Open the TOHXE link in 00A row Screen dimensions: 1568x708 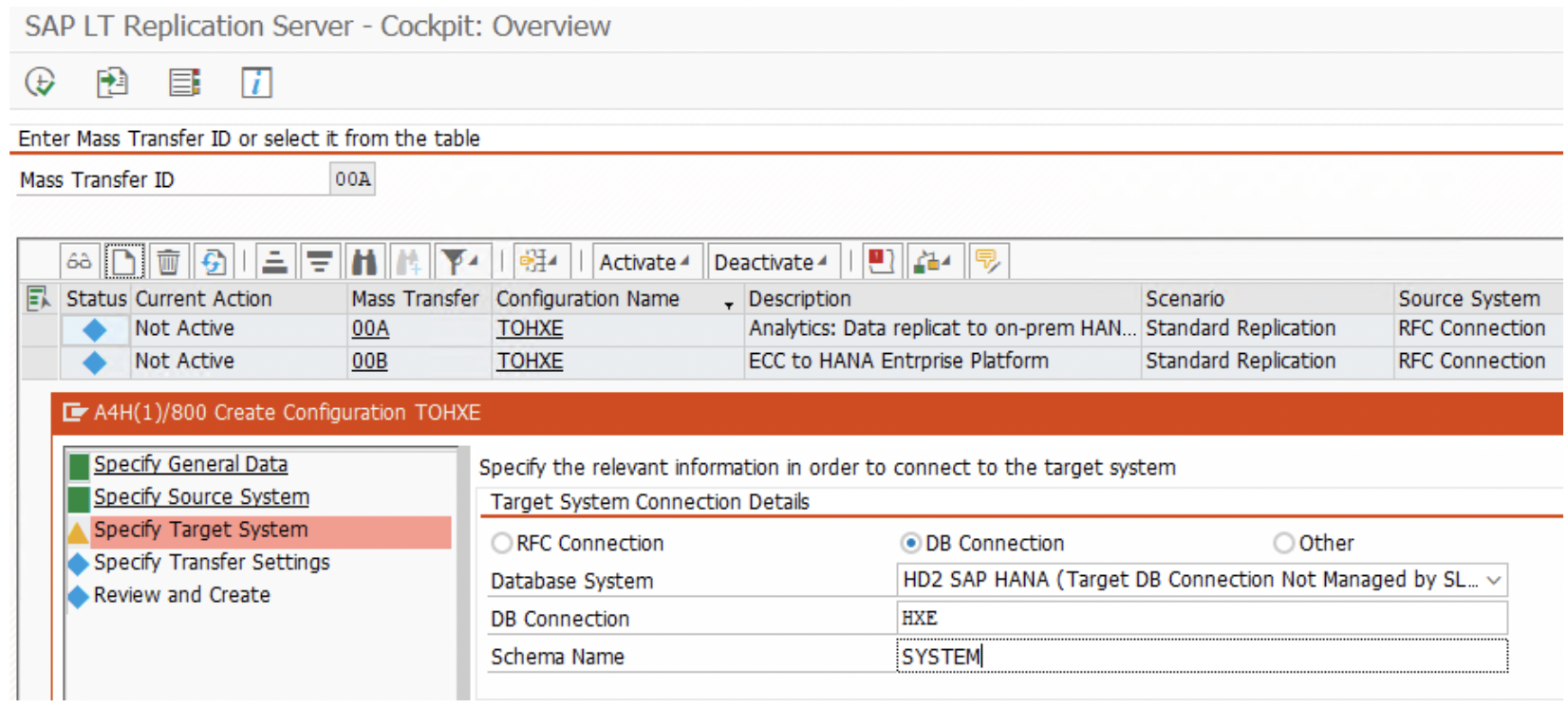tap(530, 328)
